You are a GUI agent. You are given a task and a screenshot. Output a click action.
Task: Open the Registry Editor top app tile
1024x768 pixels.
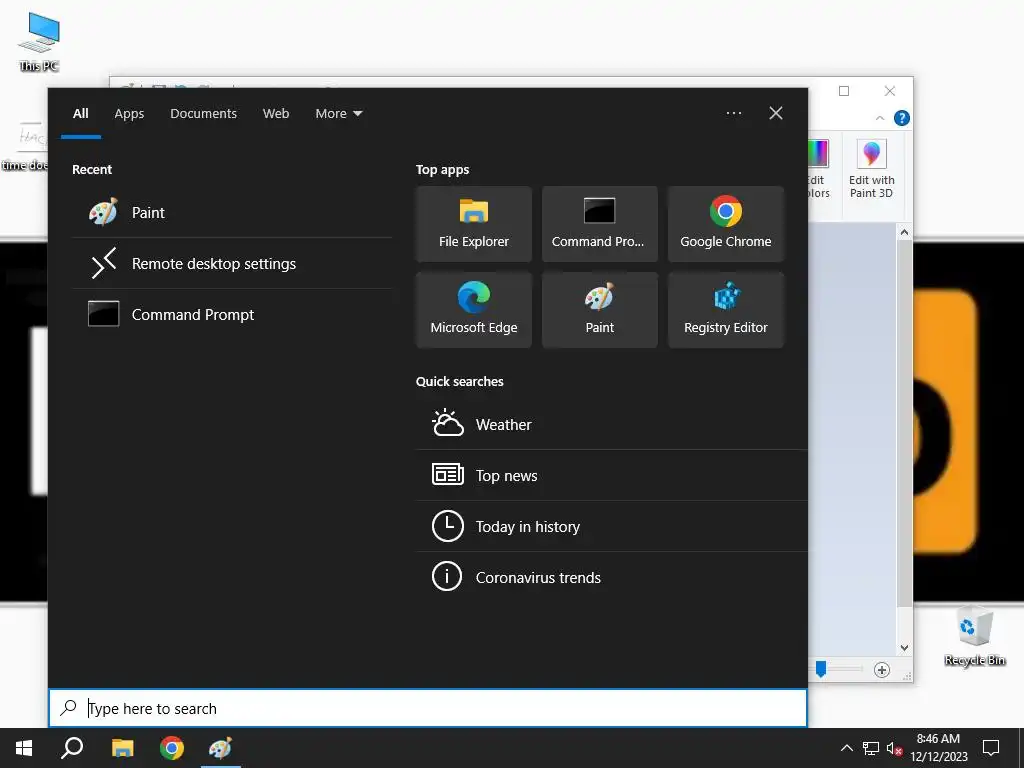[x=726, y=310]
